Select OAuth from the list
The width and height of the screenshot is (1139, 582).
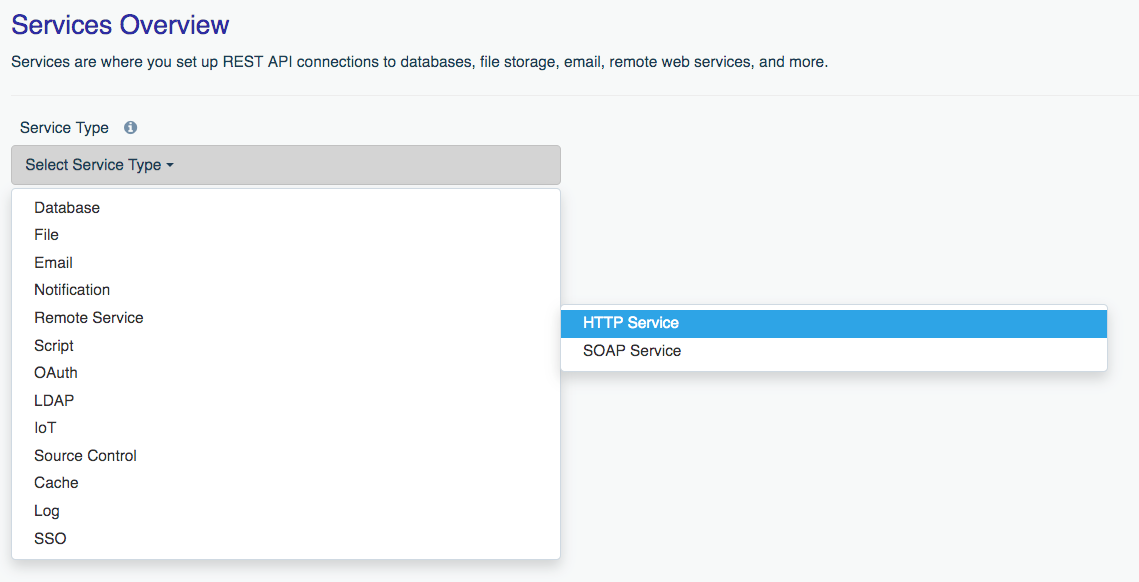56,373
